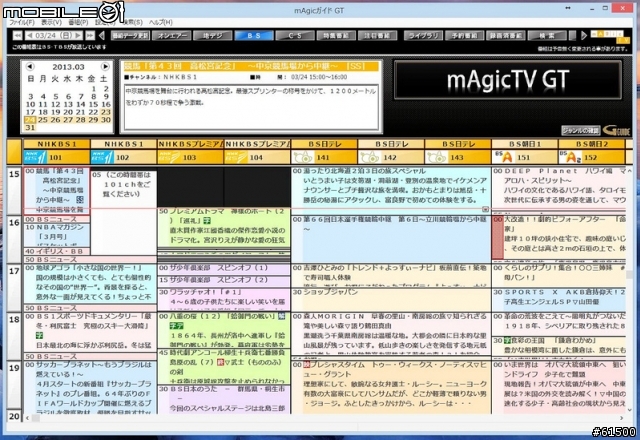Image resolution: width=640 pixels, height=440 pixels.
Task: Select day 23 in the calendar
Action: click(x=106, y=112)
